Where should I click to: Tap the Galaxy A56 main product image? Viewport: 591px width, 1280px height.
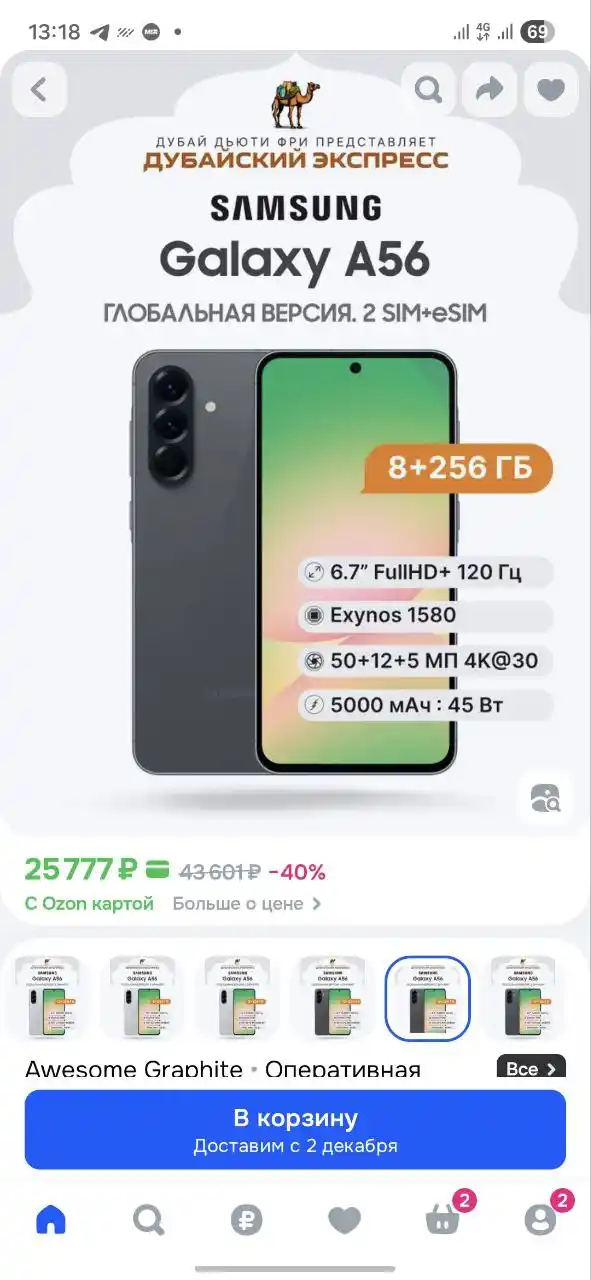295,562
